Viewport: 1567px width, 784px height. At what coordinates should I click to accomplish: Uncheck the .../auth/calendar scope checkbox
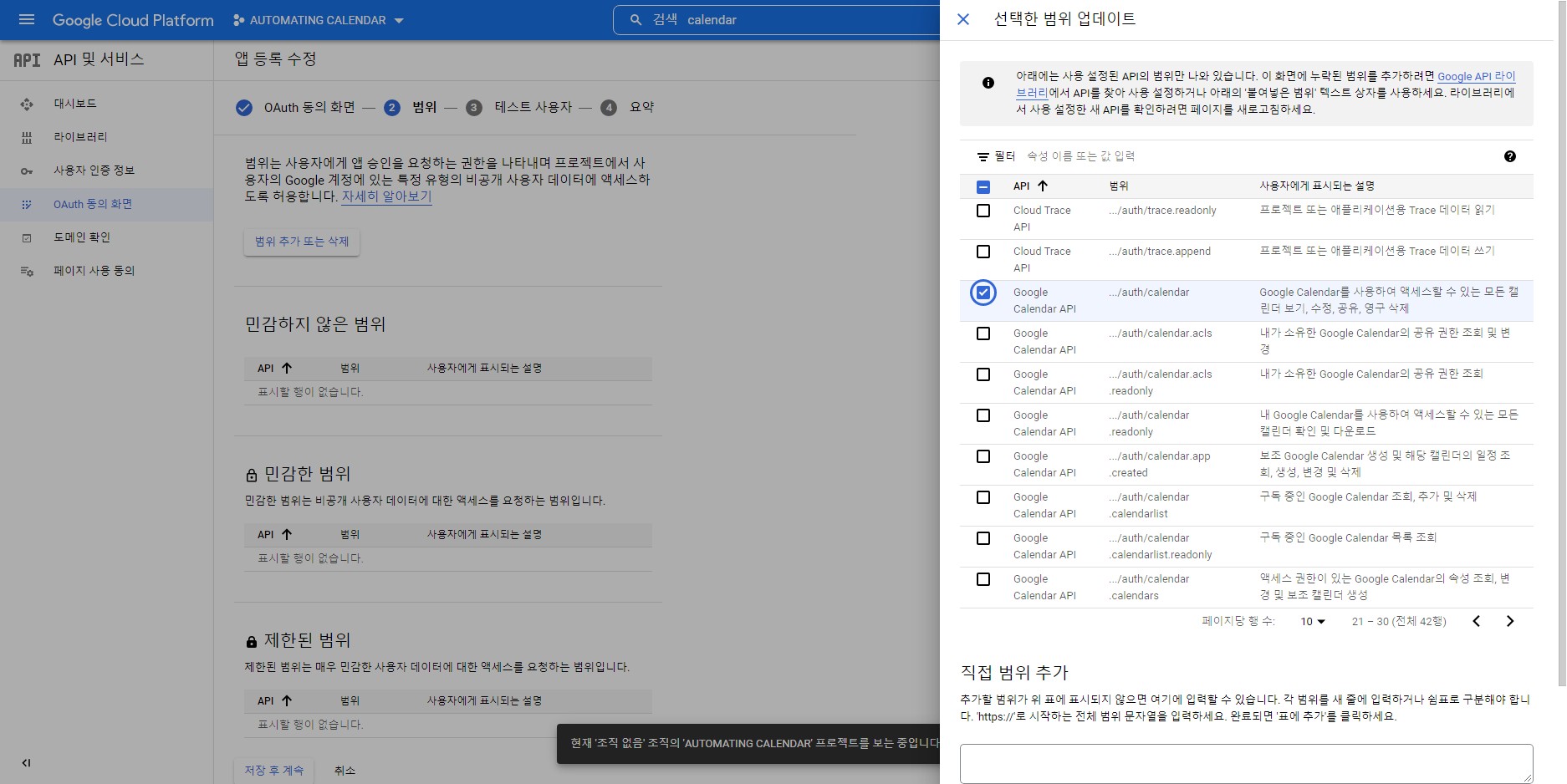[x=983, y=293]
